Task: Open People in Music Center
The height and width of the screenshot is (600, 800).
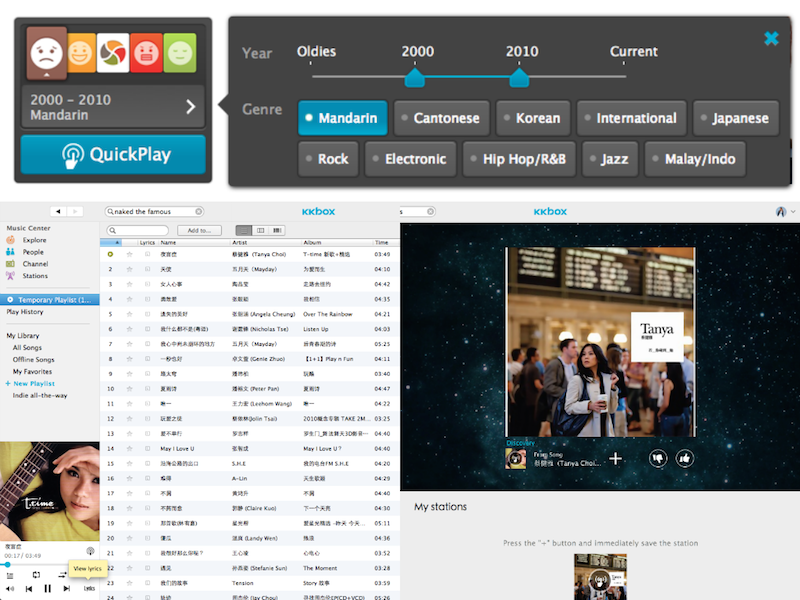Action: coord(33,252)
